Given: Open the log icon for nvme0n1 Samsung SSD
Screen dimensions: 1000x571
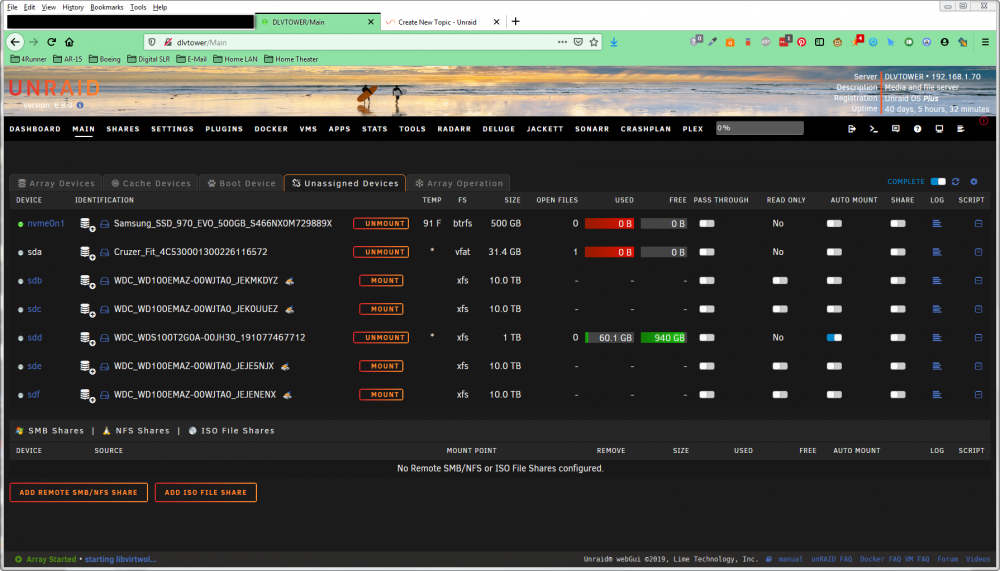Looking at the screenshot, I should click(936, 223).
